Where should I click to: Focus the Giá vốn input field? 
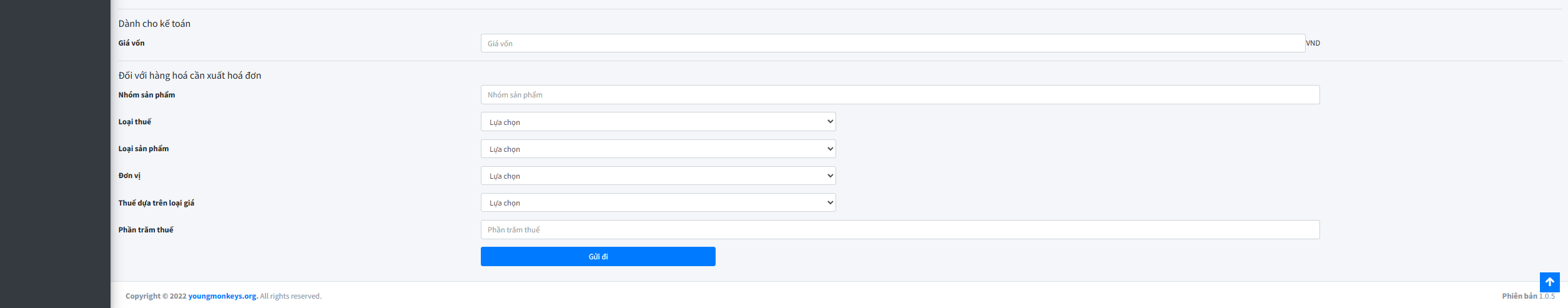coord(892,44)
